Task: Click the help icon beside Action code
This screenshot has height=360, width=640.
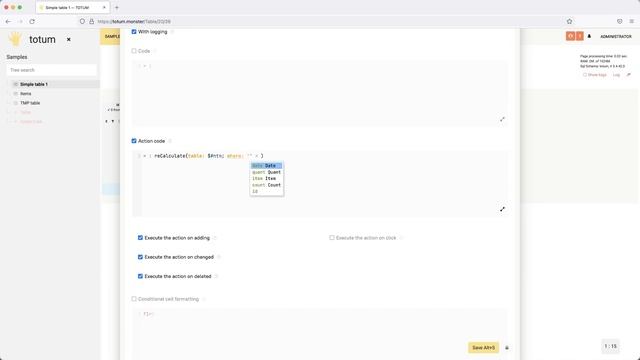Action: [x=170, y=141]
